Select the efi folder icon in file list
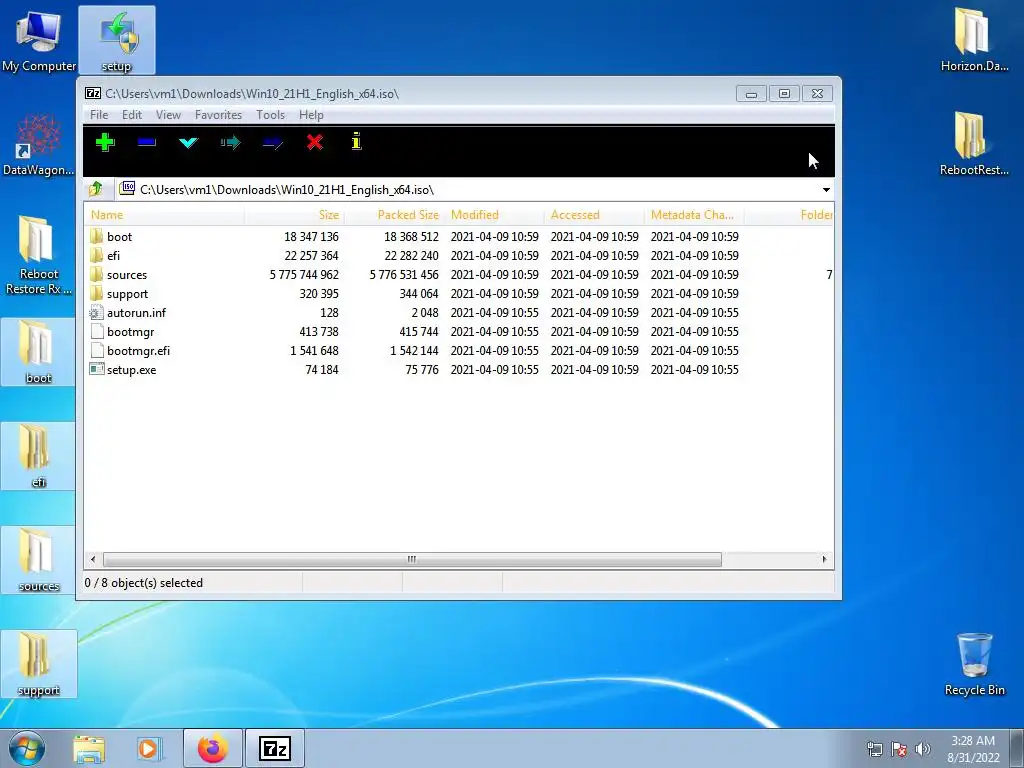Image resolution: width=1024 pixels, height=768 pixels. click(x=97, y=255)
